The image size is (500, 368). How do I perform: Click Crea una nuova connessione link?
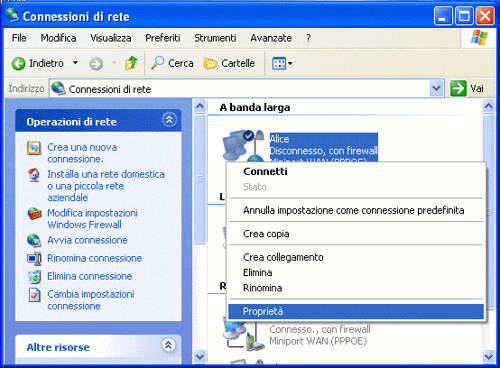tap(82, 153)
